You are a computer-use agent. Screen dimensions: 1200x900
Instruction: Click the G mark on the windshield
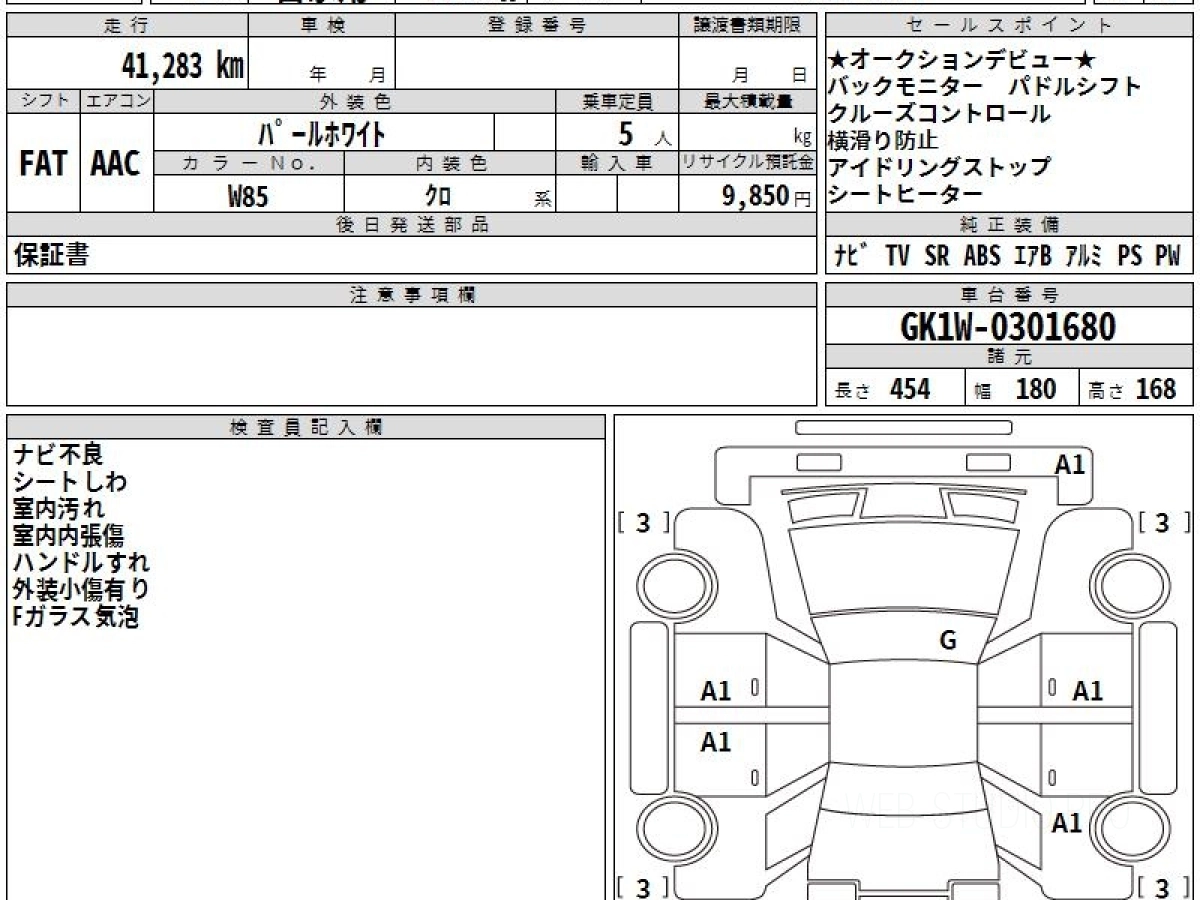pyautogui.click(x=948, y=641)
